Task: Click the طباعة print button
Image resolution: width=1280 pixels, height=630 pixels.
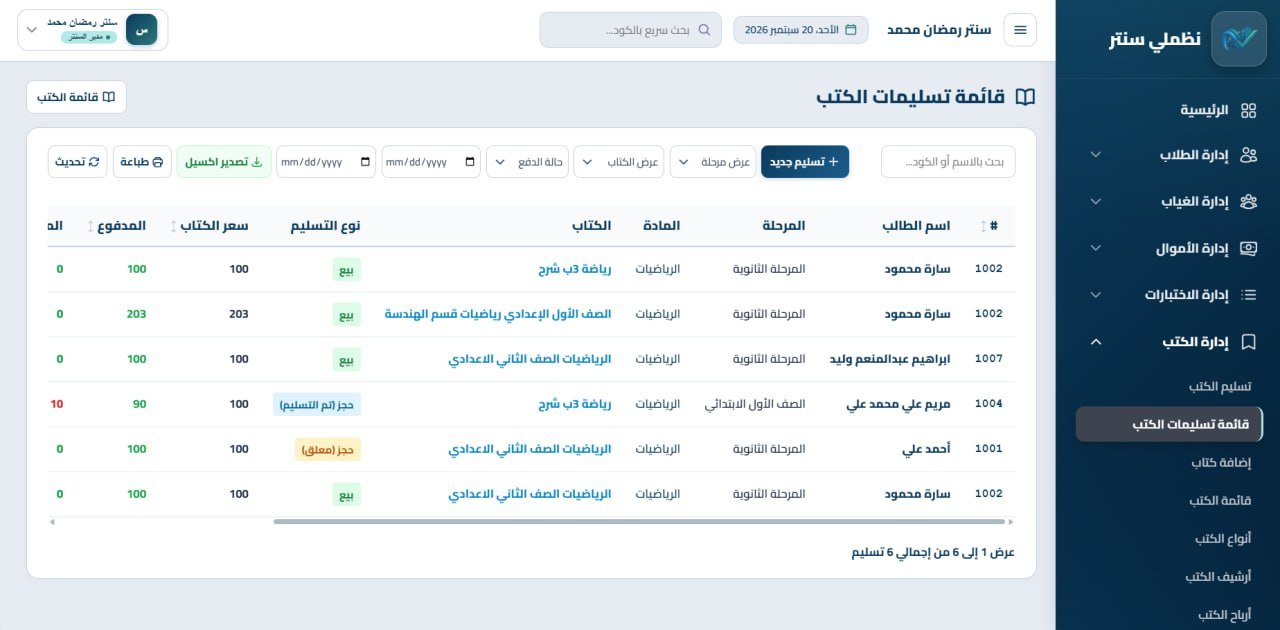Action: (x=142, y=162)
